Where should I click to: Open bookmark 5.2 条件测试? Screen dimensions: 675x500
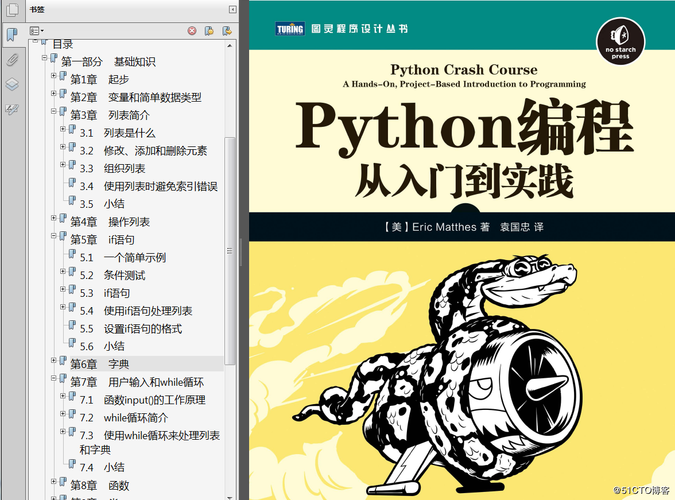click(x=112, y=275)
